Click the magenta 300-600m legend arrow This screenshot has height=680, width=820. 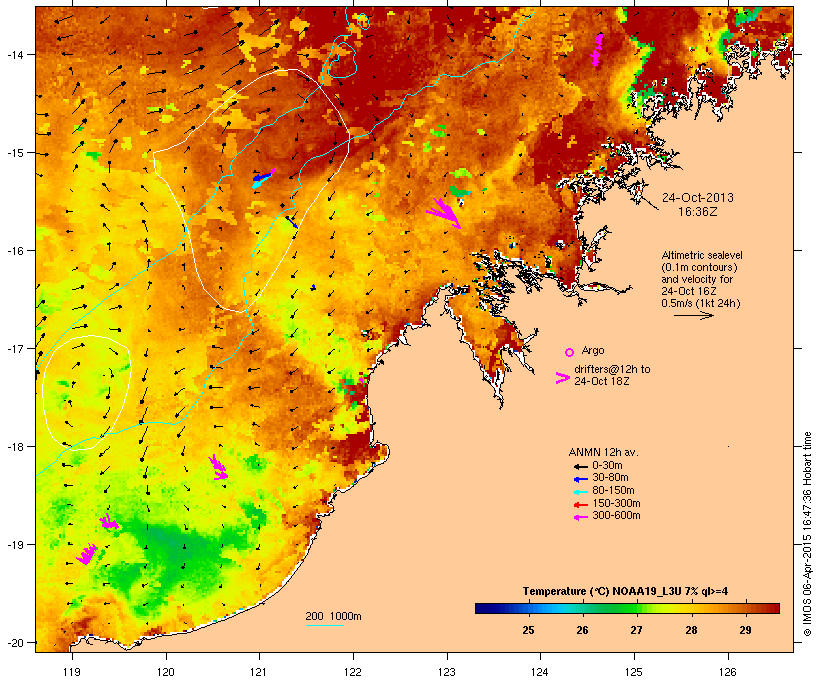pyautogui.click(x=581, y=517)
